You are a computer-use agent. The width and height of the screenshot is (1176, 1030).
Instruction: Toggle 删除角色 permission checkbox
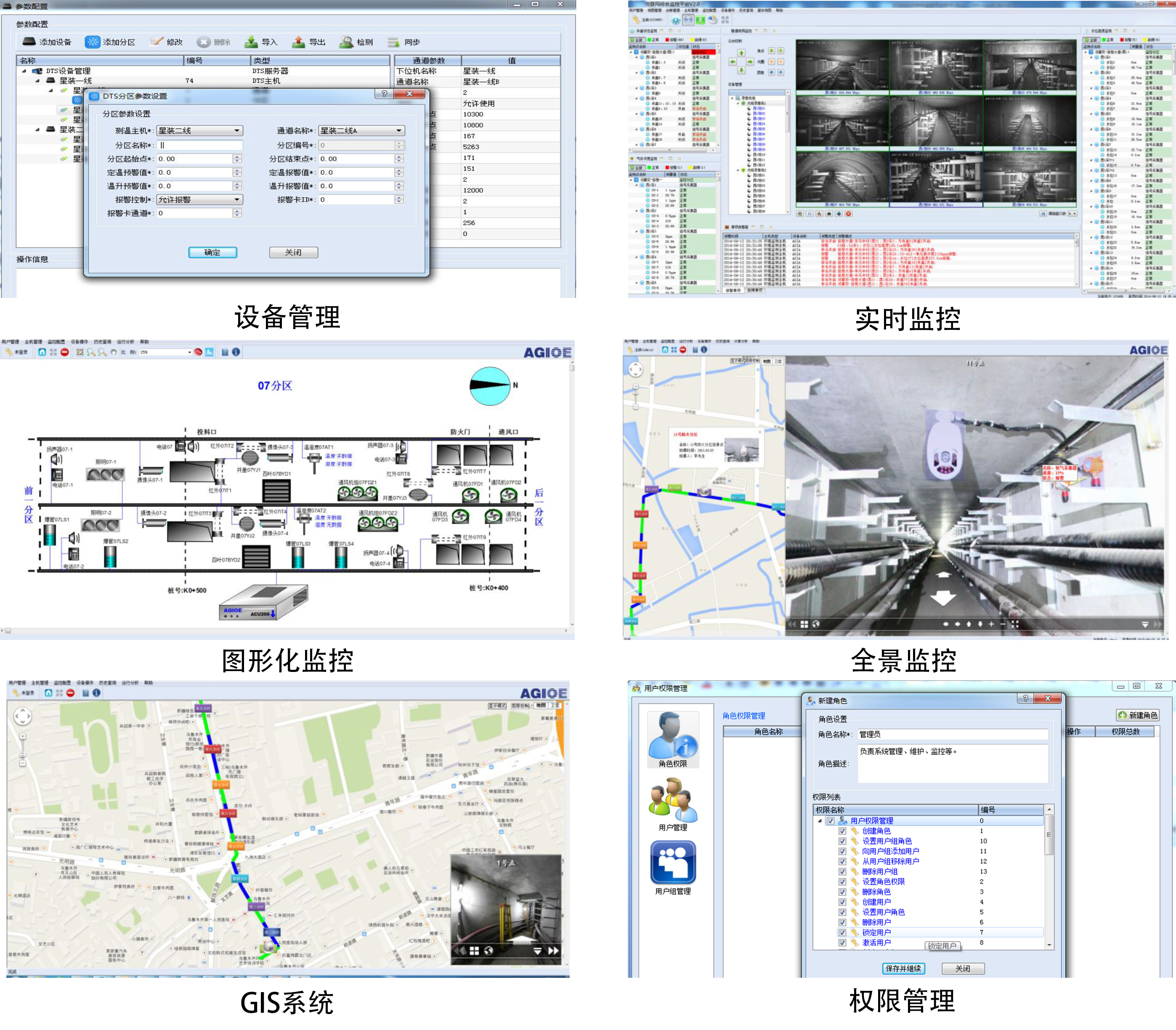[842, 892]
